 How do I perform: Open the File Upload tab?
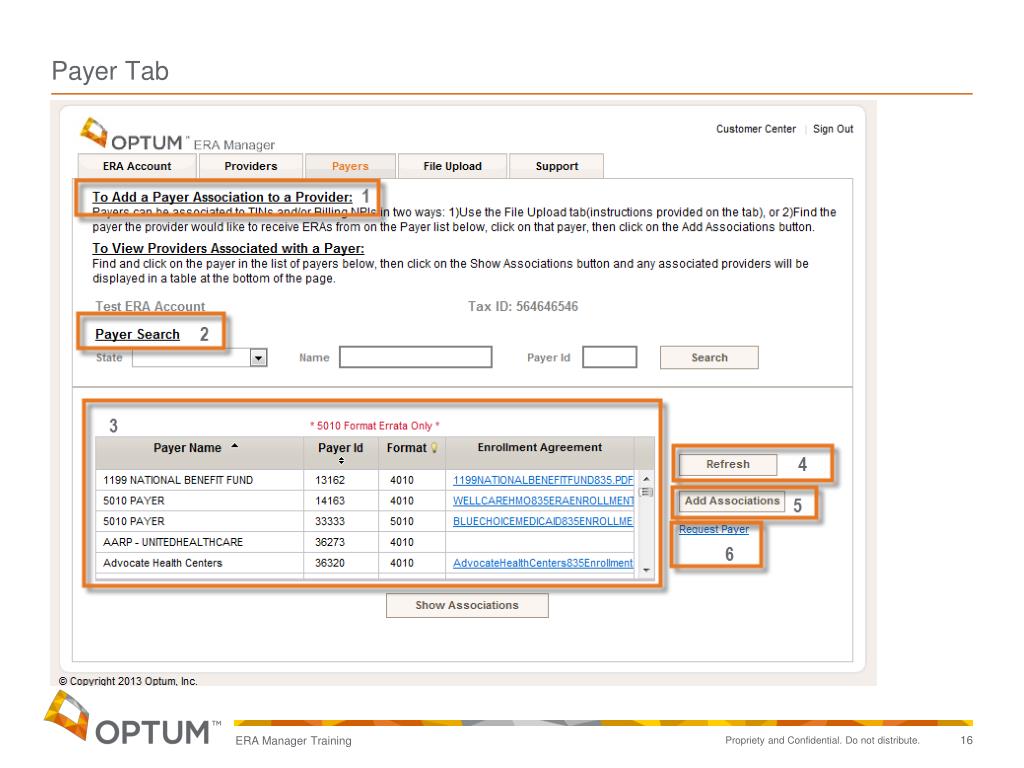tap(452, 166)
